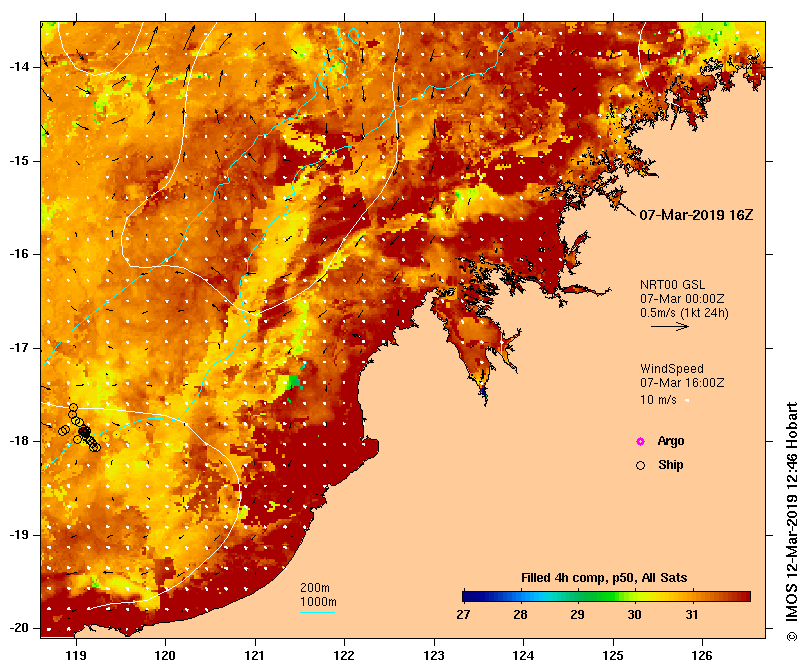Viewport: 809px width, 672px height.
Task: Click the latitude label -18
Action: [x=20, y=441]
